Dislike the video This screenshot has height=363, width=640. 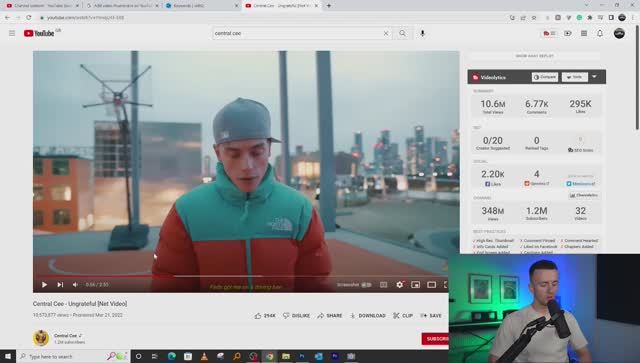pyautogui.click(x=297, y=316)
